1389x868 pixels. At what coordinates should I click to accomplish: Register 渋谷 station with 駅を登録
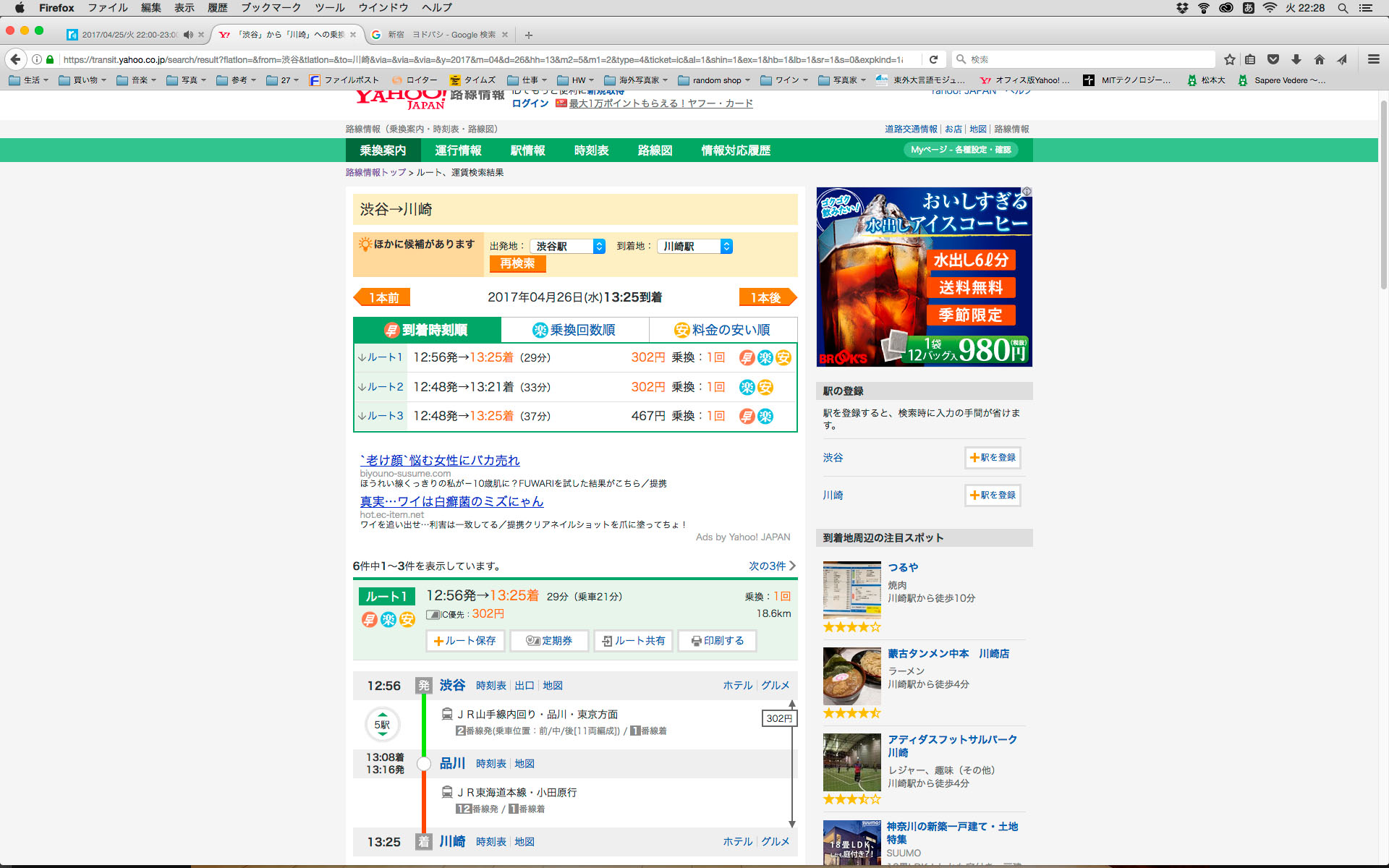[x=993, y=457]
